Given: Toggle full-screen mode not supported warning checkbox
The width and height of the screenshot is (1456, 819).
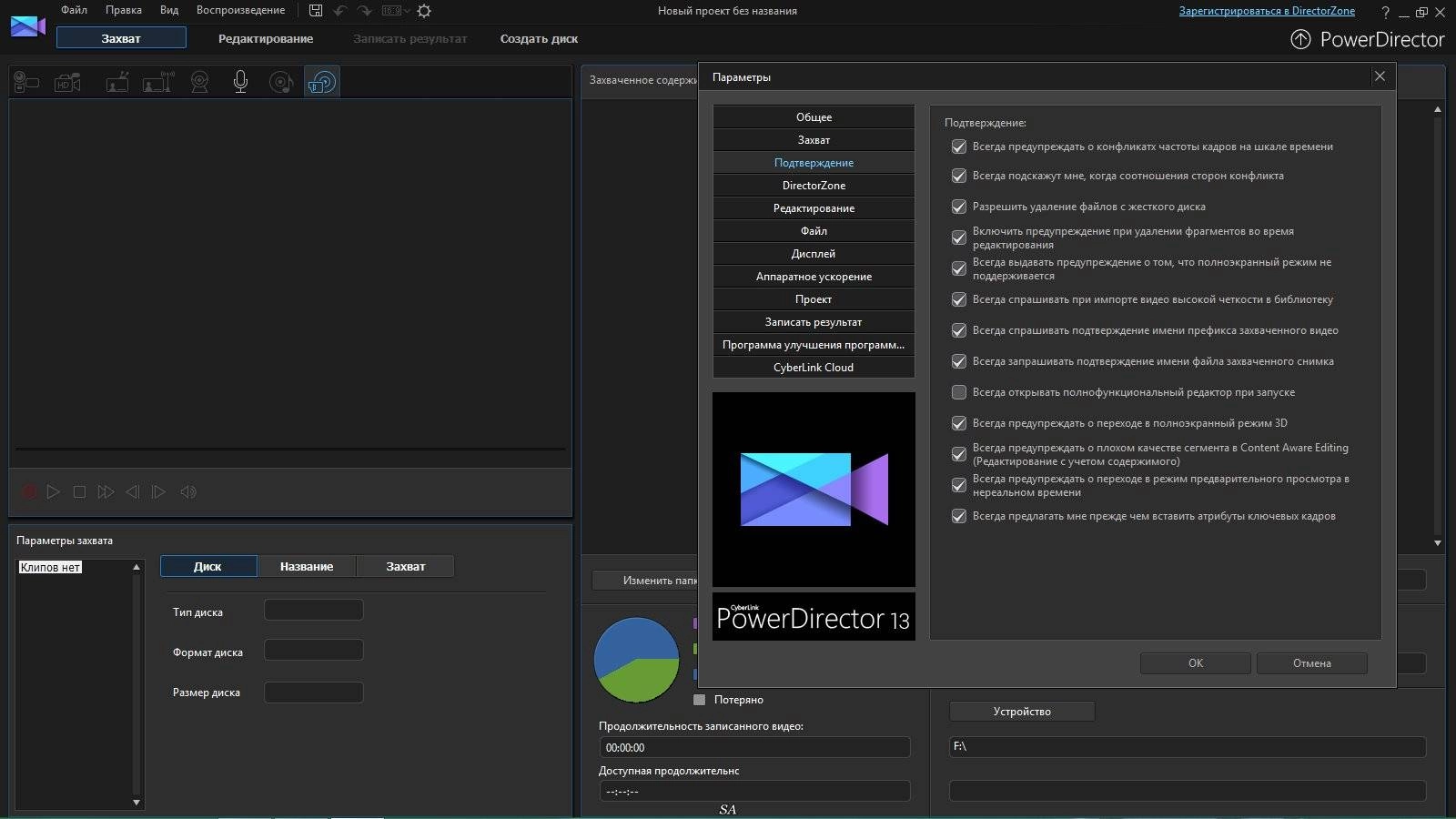Looking at the screenshot, I should tap(958, 268).
